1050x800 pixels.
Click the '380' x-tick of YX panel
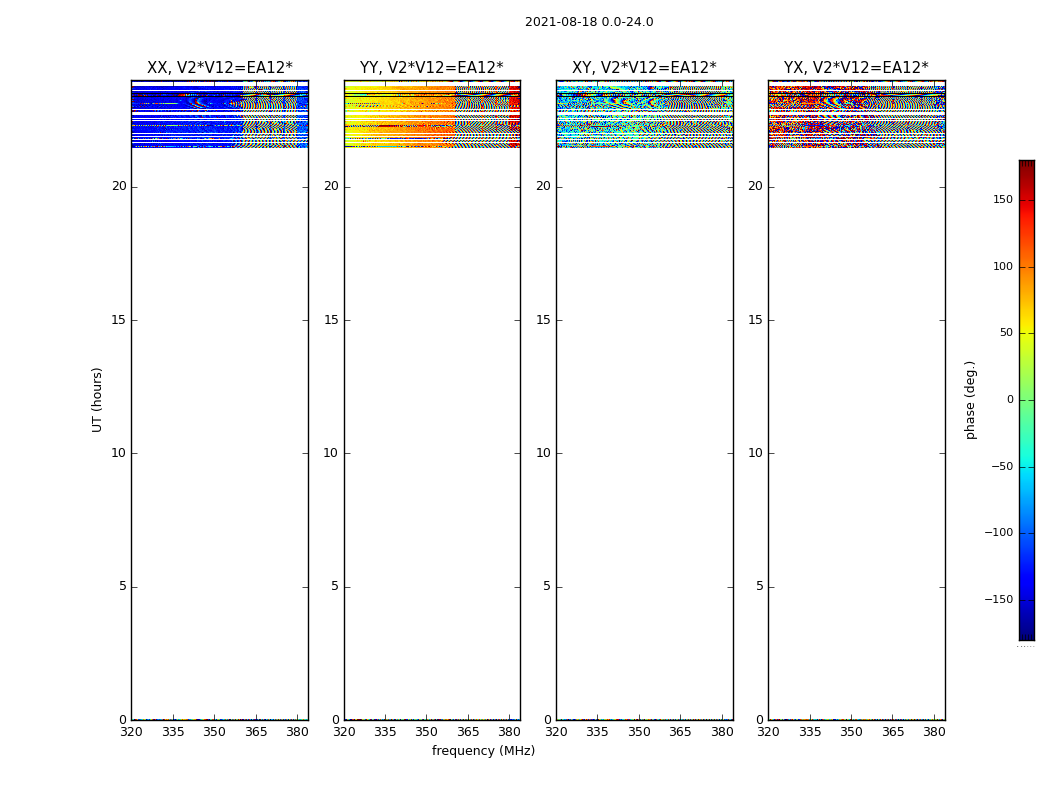(x=934, y=732)
